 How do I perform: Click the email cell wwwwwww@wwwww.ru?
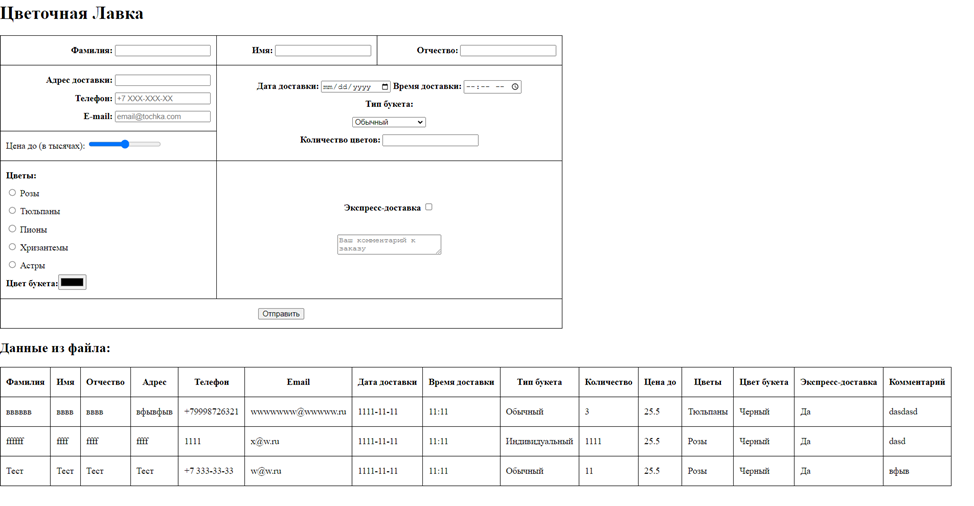click(x=298, y=412)
